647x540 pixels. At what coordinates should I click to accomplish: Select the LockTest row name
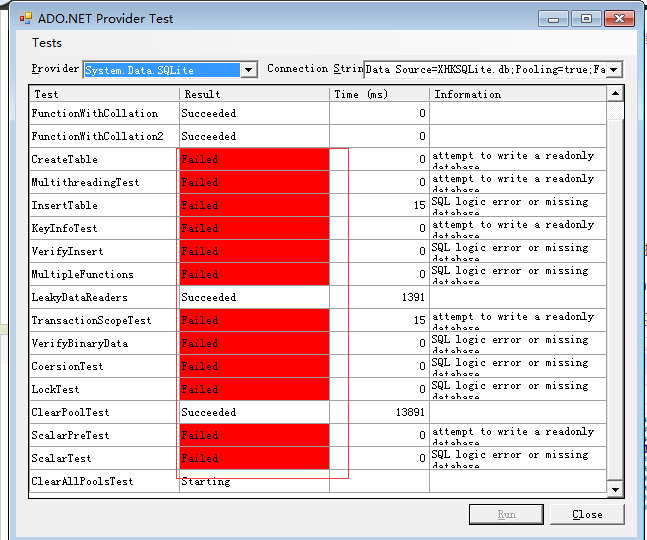pos(55,389)
